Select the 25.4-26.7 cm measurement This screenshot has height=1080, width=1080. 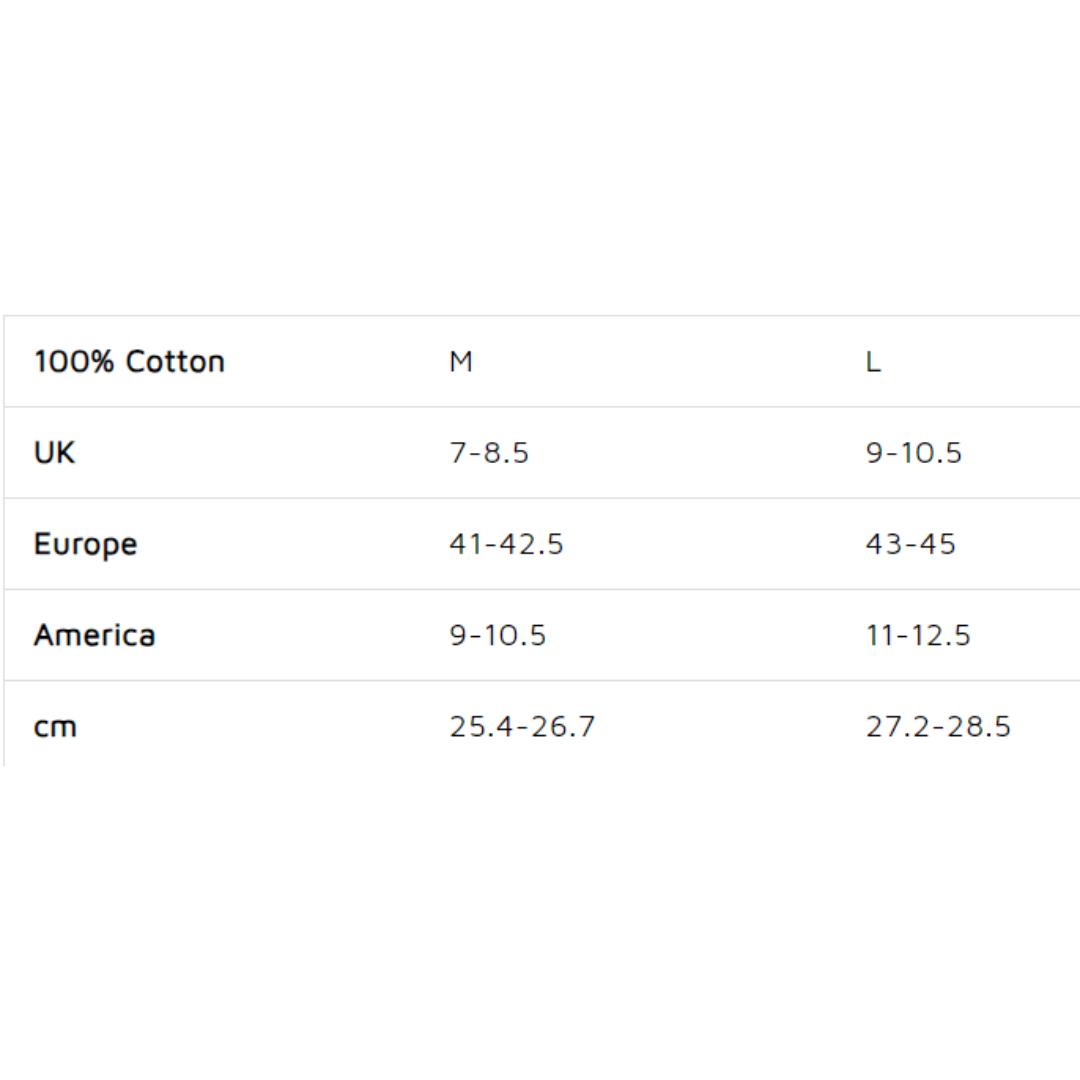(522, 727)
